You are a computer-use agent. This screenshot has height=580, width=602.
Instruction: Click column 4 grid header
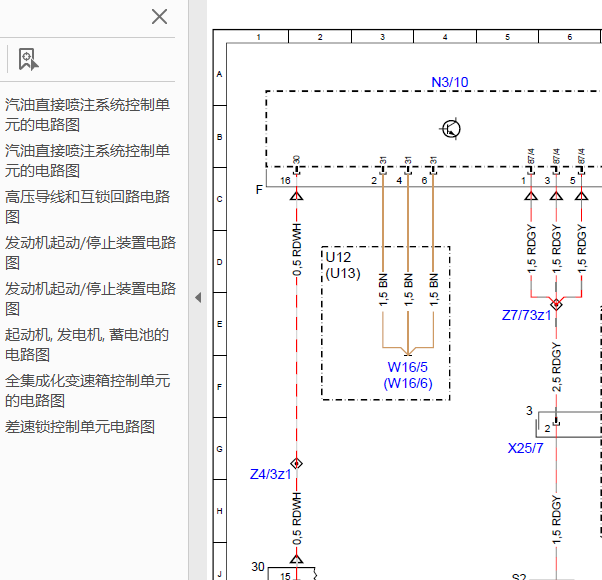tap(445, 37)
